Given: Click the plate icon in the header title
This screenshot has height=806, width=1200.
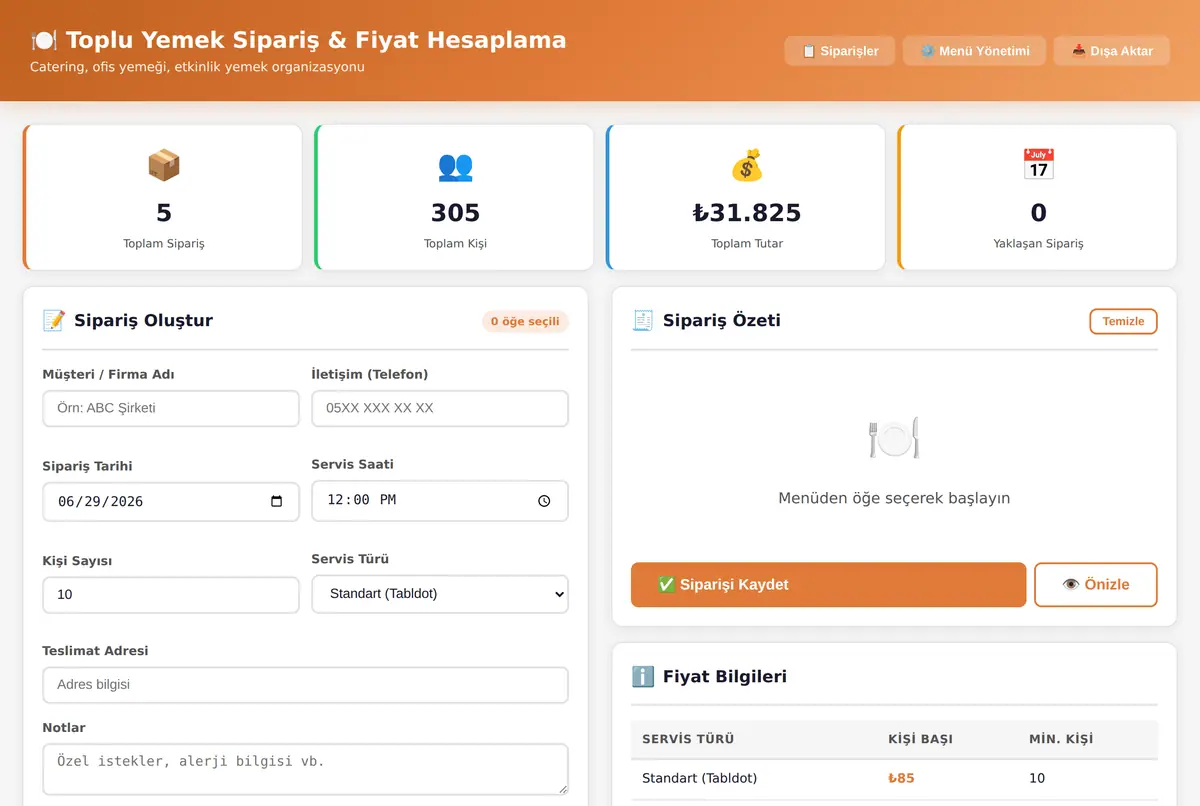Looking at the screenshot, I should (44, 40).
